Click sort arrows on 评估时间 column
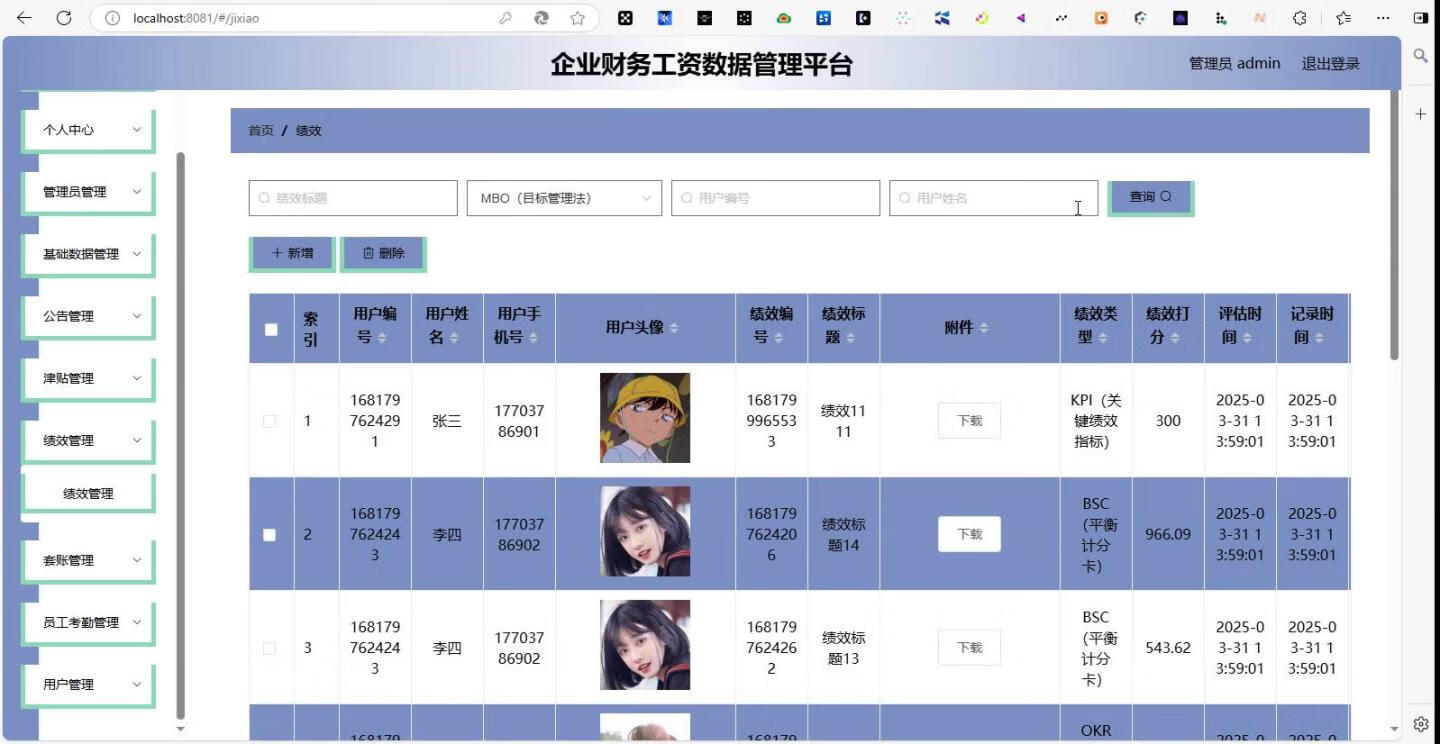Viewport: 1440px width, 744px height. 1246,338
